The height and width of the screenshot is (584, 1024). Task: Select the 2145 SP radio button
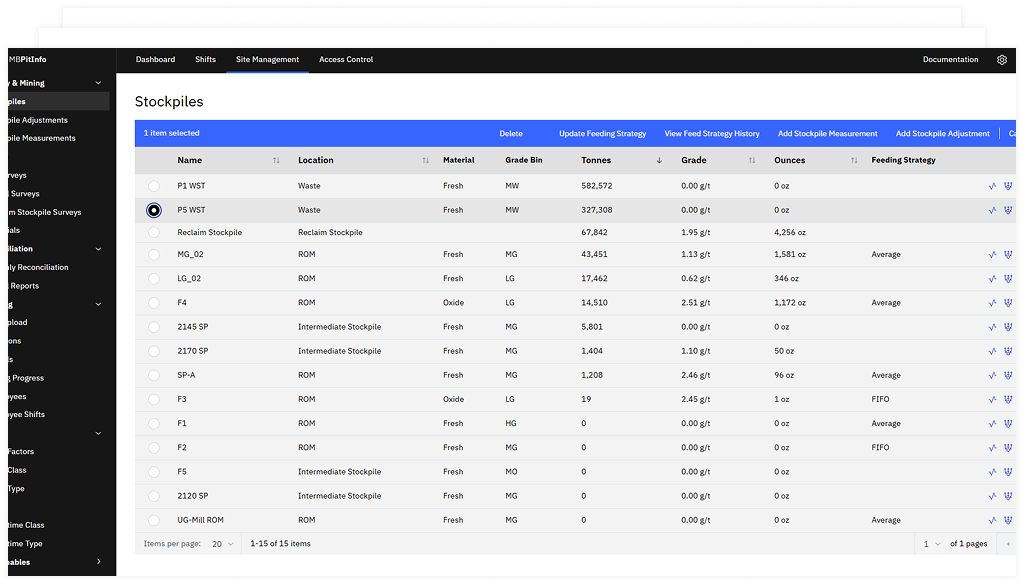pos(153,327)
